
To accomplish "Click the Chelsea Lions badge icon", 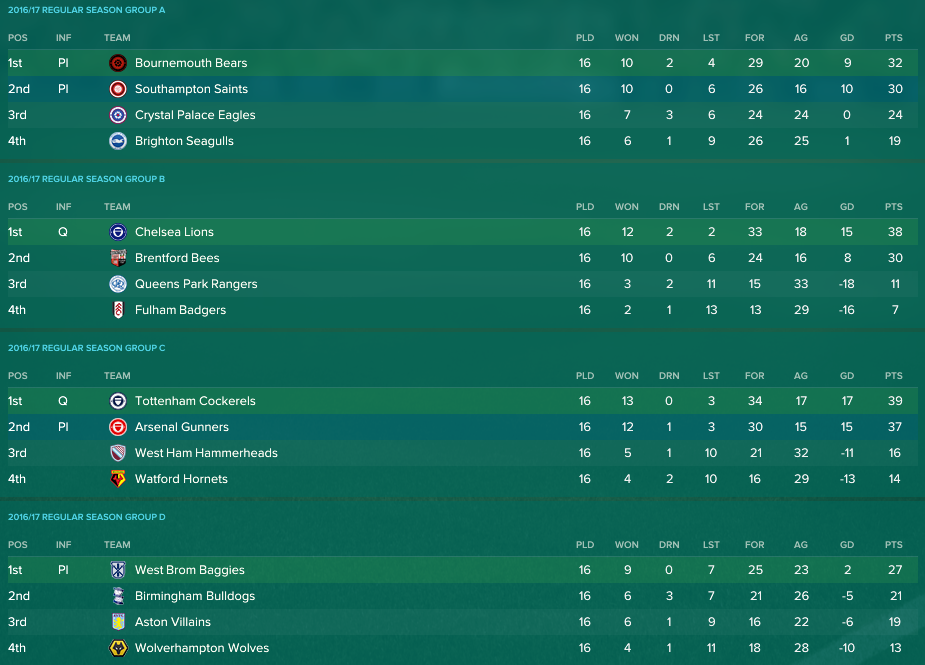I will tap(118, 232).
